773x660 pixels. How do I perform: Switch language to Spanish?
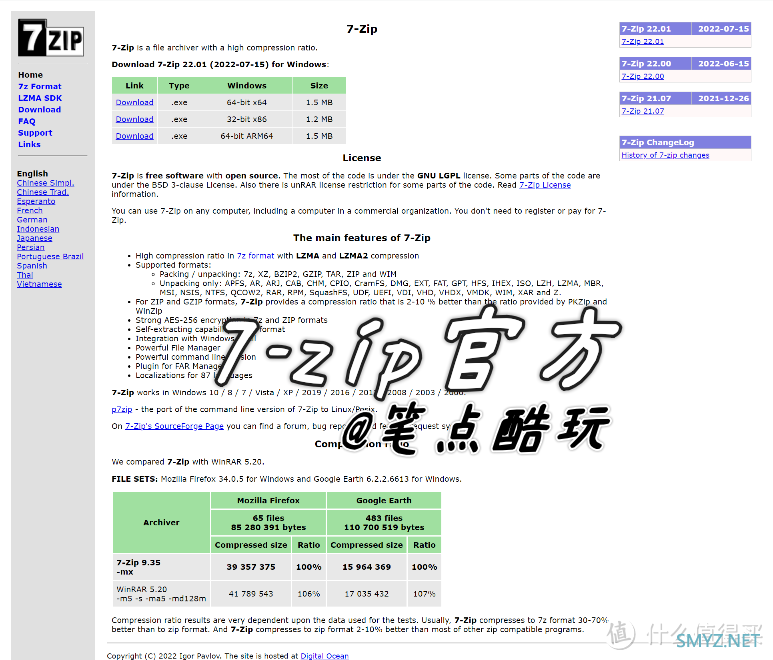(32, 266)
